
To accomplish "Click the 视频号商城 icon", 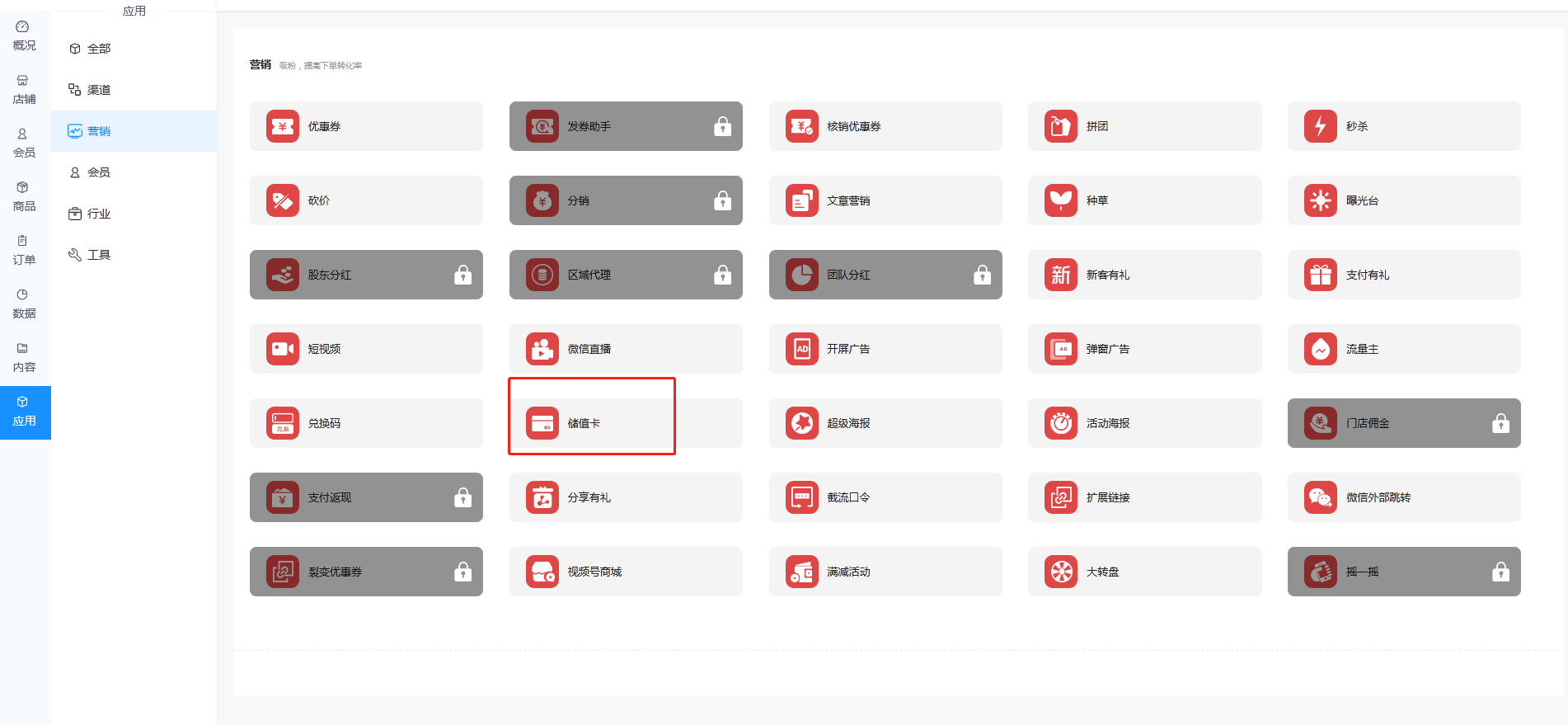I will click(x=542, y=572).
